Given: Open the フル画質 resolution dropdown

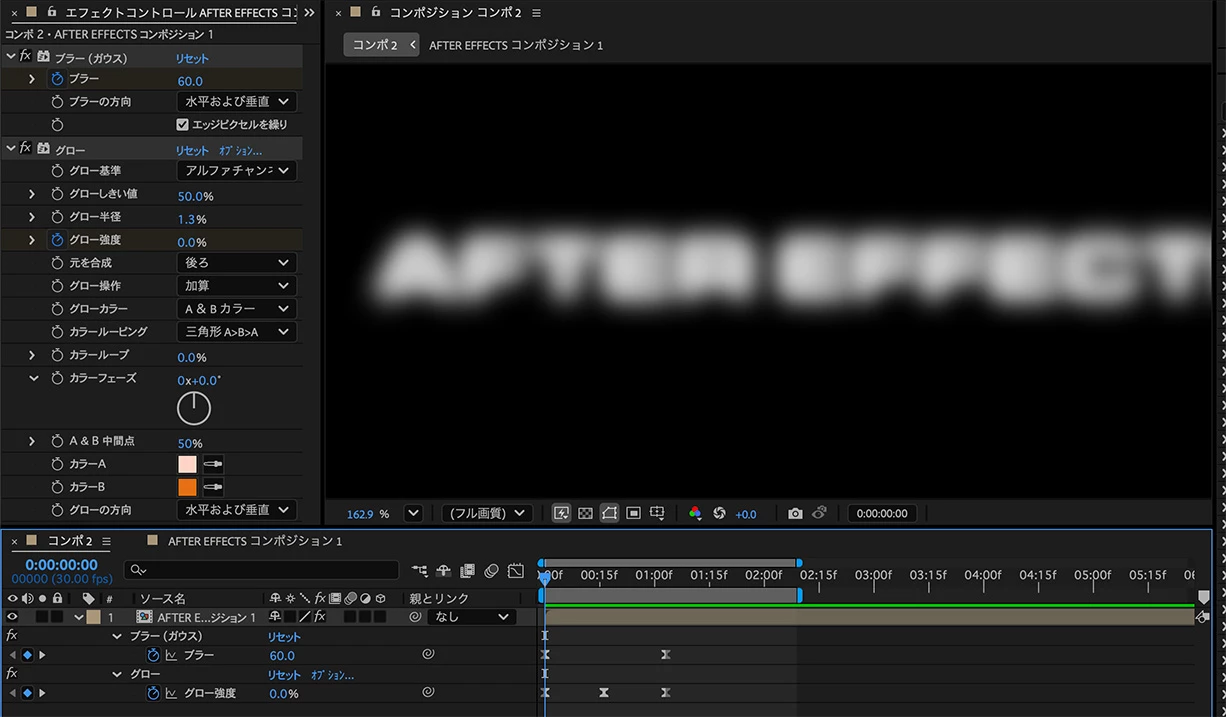Looking at the screenshot, I should (x=487, y=513).
